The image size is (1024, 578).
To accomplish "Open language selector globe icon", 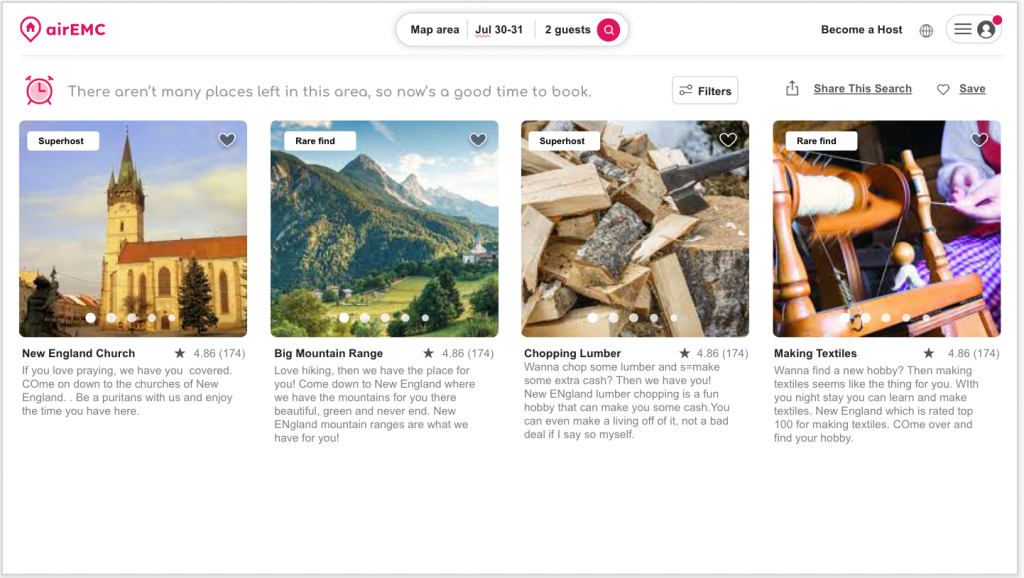I will [x=926, y=30].
